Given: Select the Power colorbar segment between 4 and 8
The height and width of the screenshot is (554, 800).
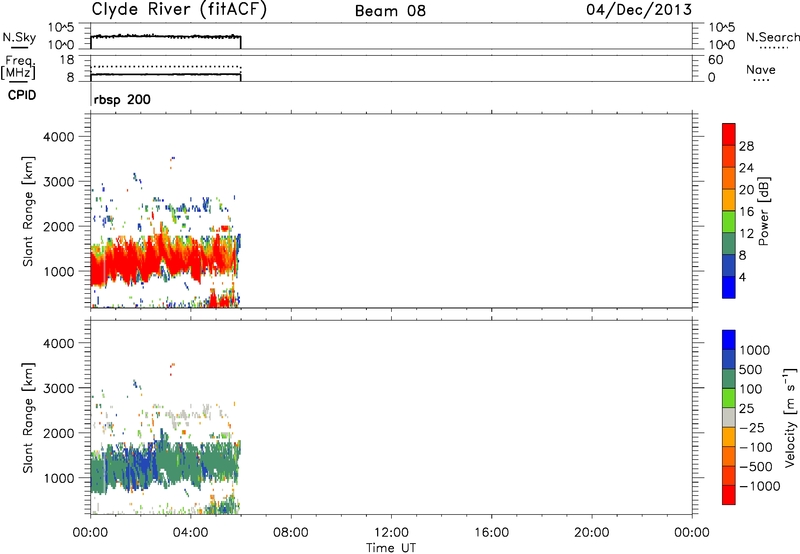Looking at the screenshot, I should click(729, 266).
